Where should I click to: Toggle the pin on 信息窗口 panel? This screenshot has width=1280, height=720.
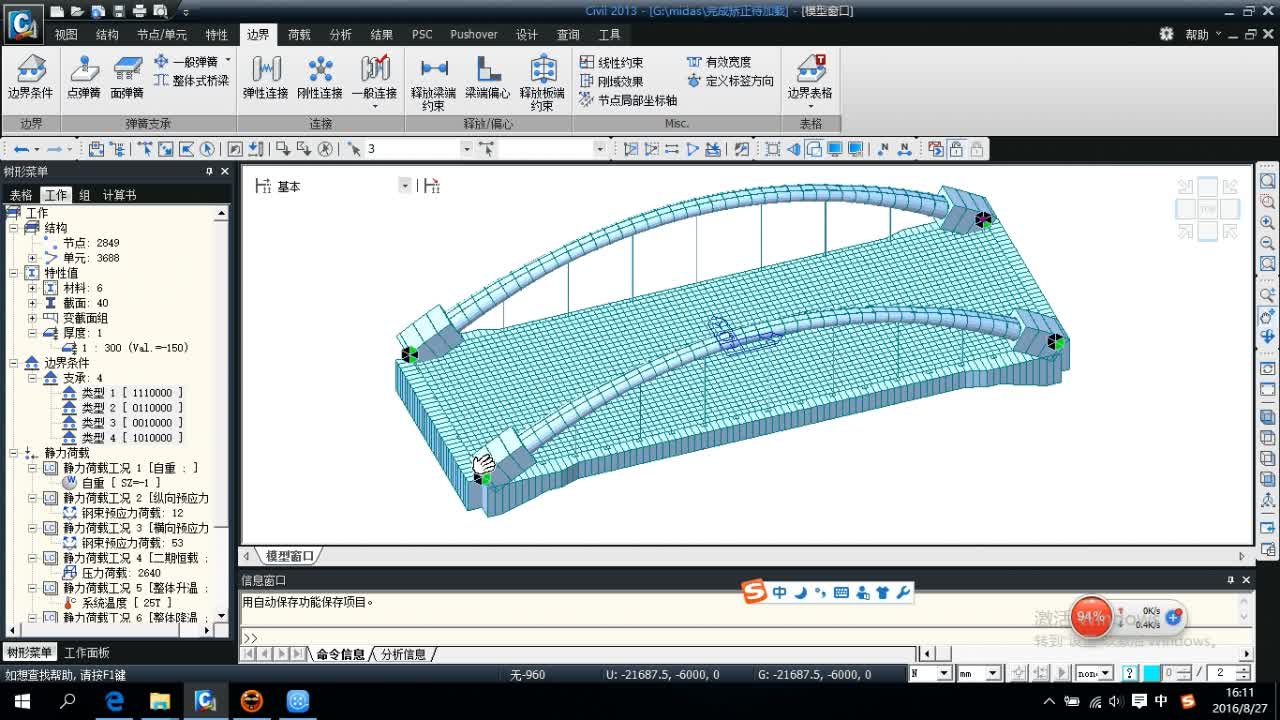[1230, 580]
